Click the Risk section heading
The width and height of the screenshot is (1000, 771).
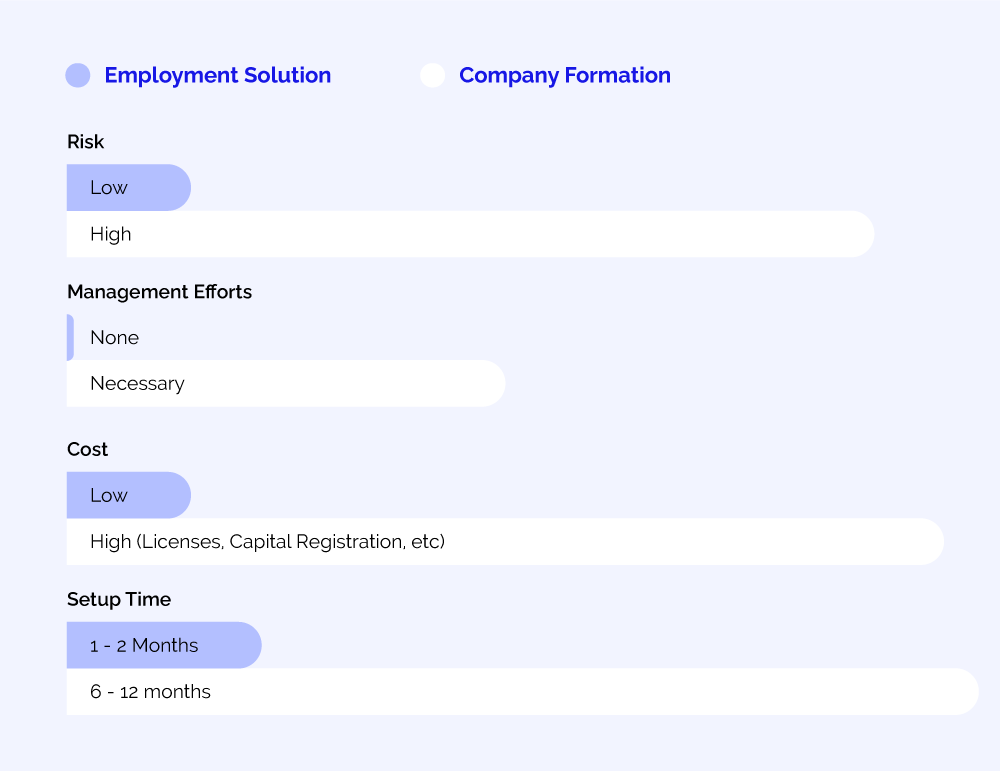click(85, 142)
